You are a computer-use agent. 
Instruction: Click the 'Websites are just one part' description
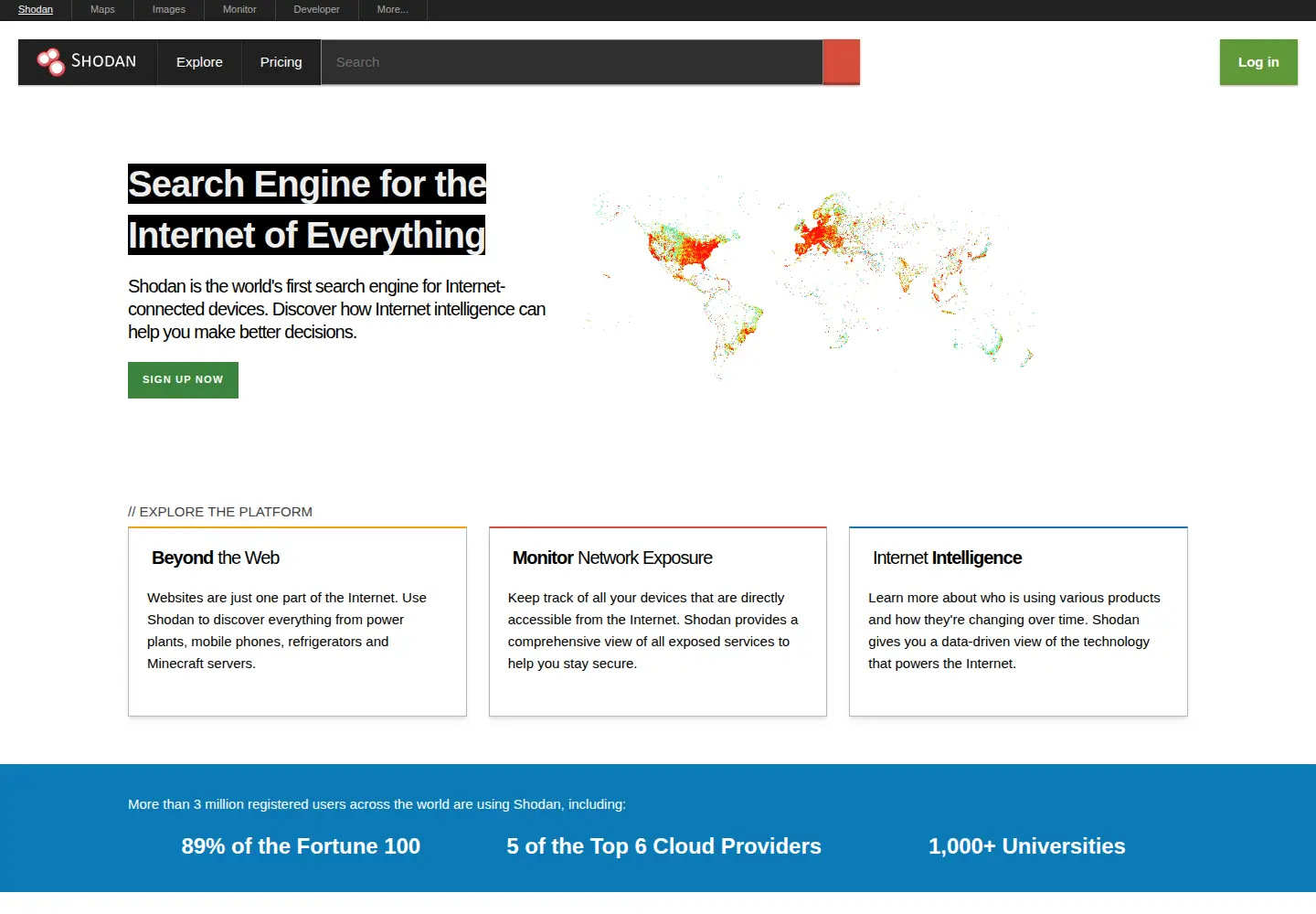[x=287, y=631]
